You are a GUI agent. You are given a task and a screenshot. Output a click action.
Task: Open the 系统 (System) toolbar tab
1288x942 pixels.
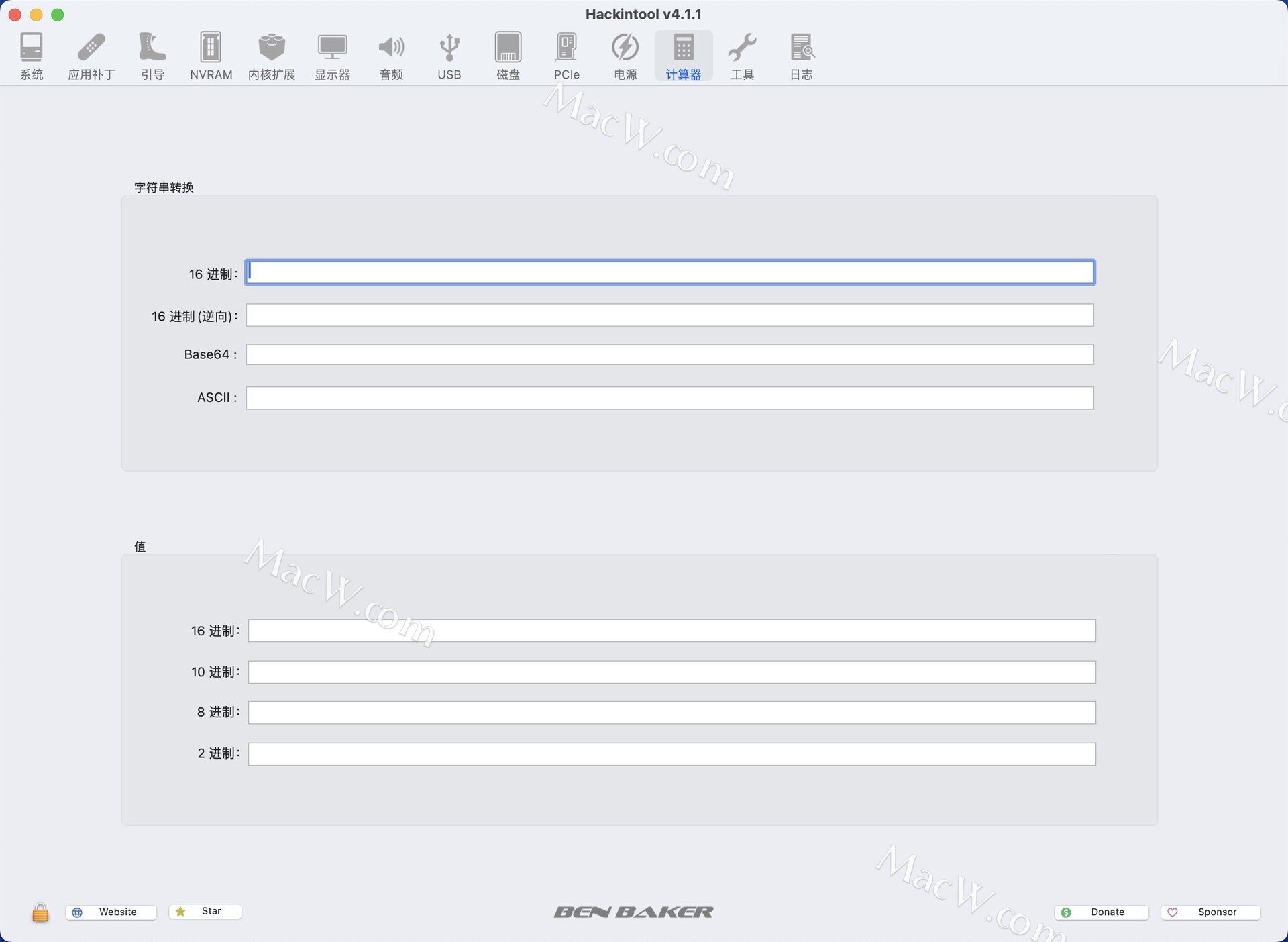[x=32, y=56]
